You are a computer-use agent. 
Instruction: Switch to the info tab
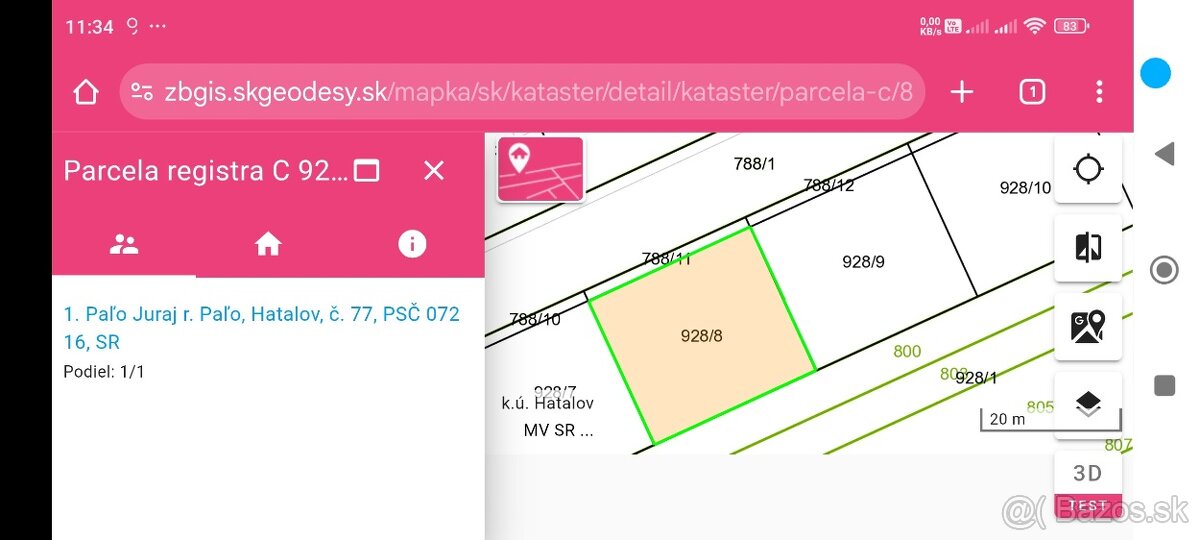coord(412,244)
